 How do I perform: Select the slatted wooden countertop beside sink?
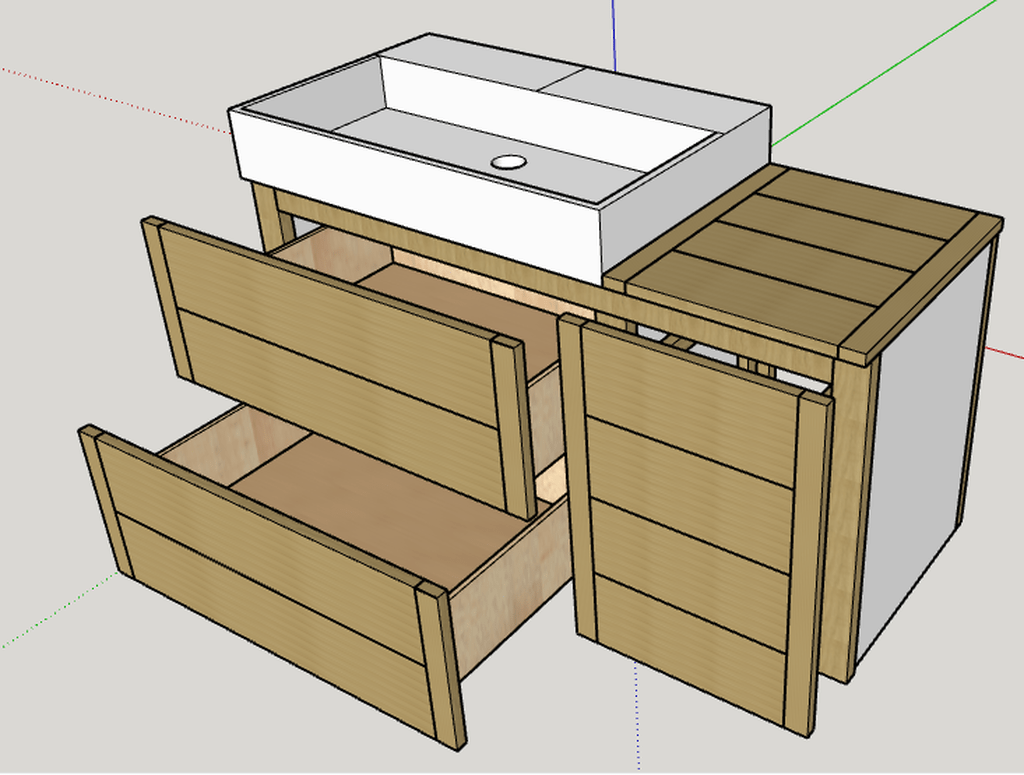[804, 264]
